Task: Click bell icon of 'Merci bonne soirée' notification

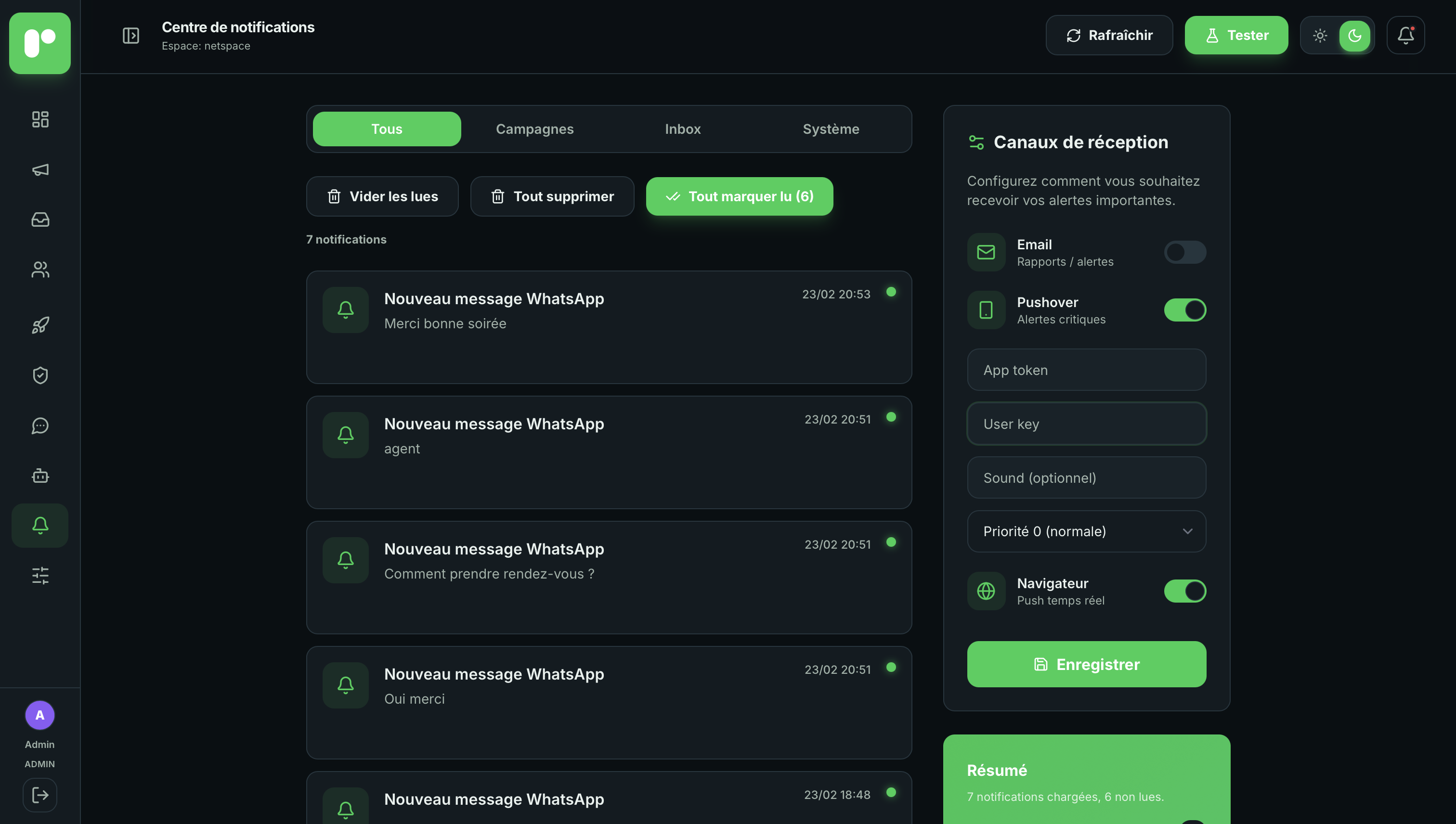Action: [x=346, y=309]
